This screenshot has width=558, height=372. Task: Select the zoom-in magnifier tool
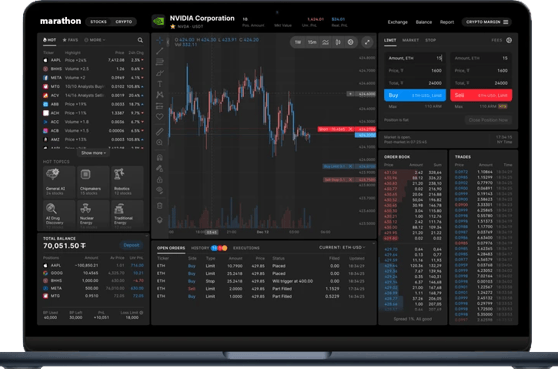point(160,142)
